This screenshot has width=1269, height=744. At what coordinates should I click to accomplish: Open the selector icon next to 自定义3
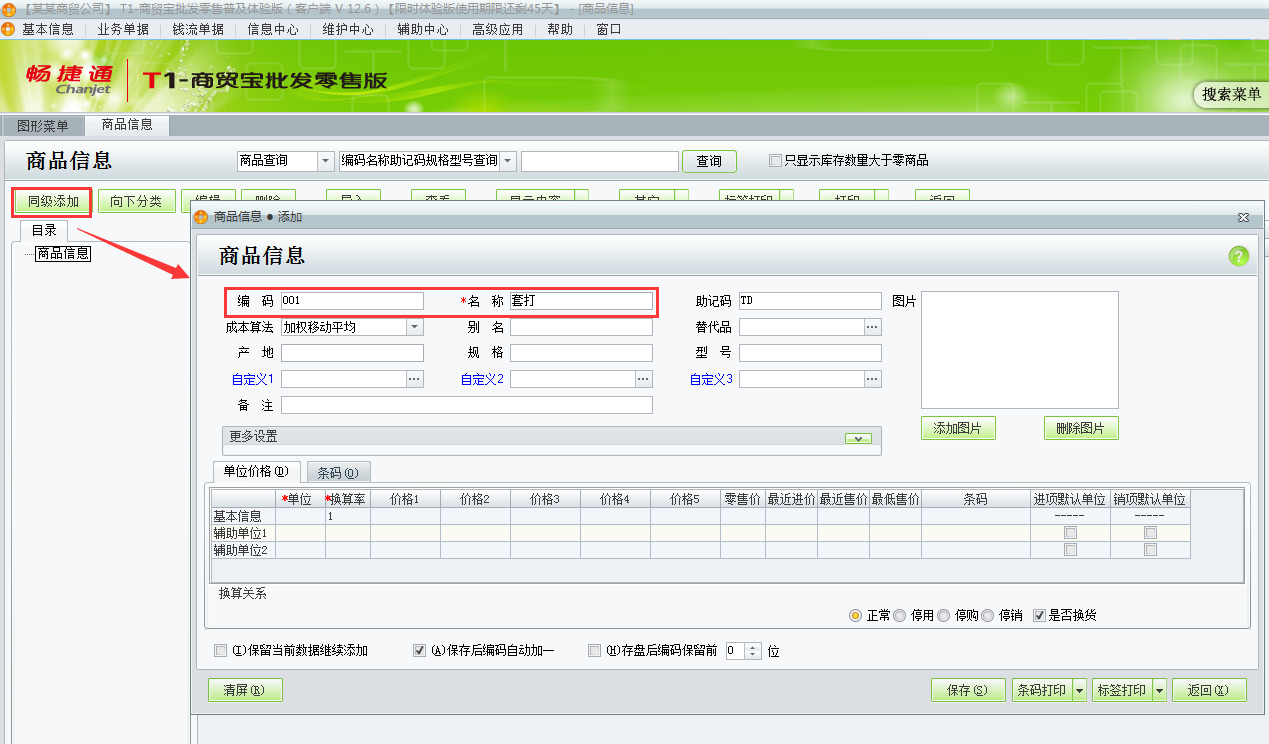click(871, 378)
